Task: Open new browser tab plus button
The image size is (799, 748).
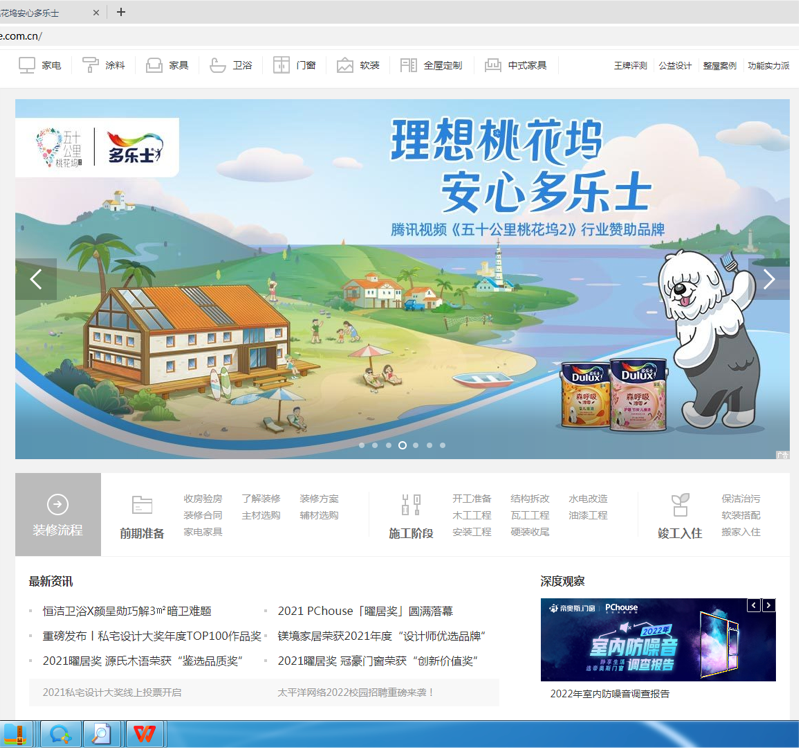Action: point(121,12)
